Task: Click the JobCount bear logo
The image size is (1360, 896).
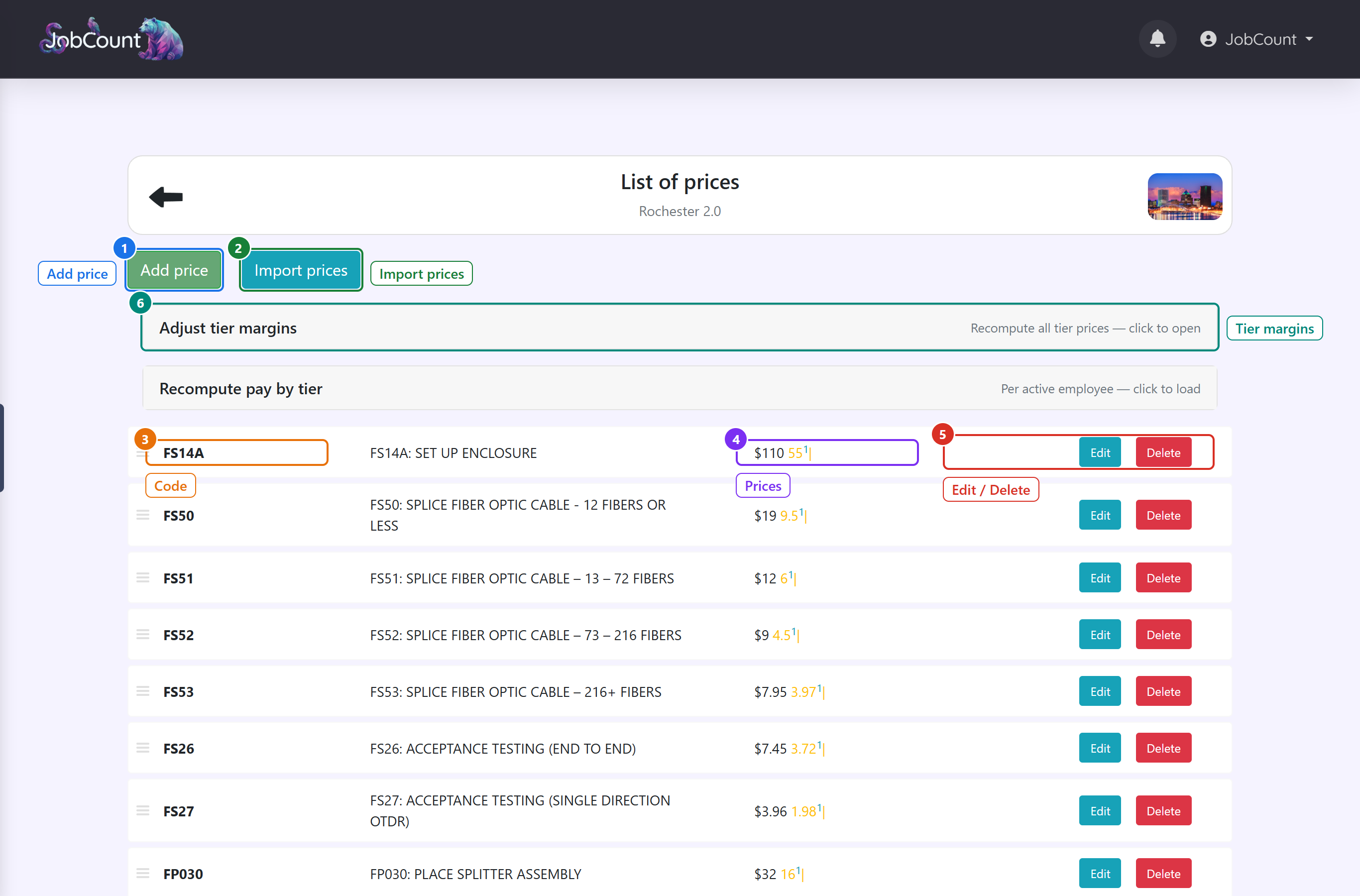Action: click(x=112, y=39)
